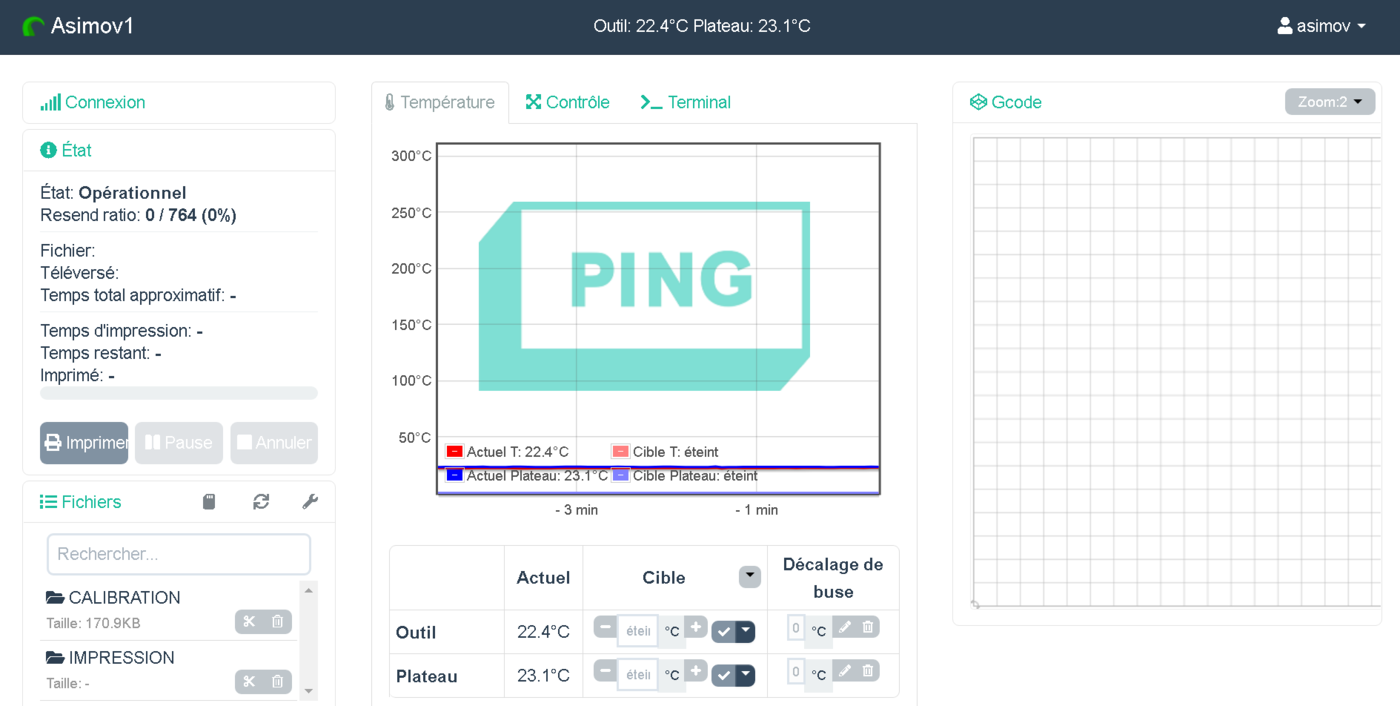
Task: Toggle 'Actuel Plateau' legend entry in graph
Action: 527,476
